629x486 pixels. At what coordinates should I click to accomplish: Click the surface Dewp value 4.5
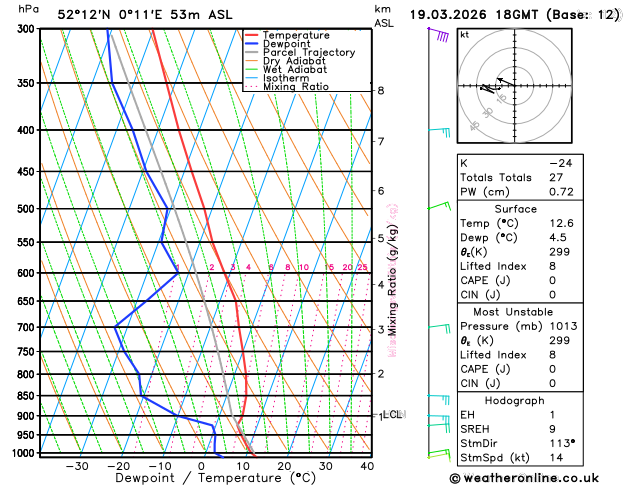tap(558, 237)
